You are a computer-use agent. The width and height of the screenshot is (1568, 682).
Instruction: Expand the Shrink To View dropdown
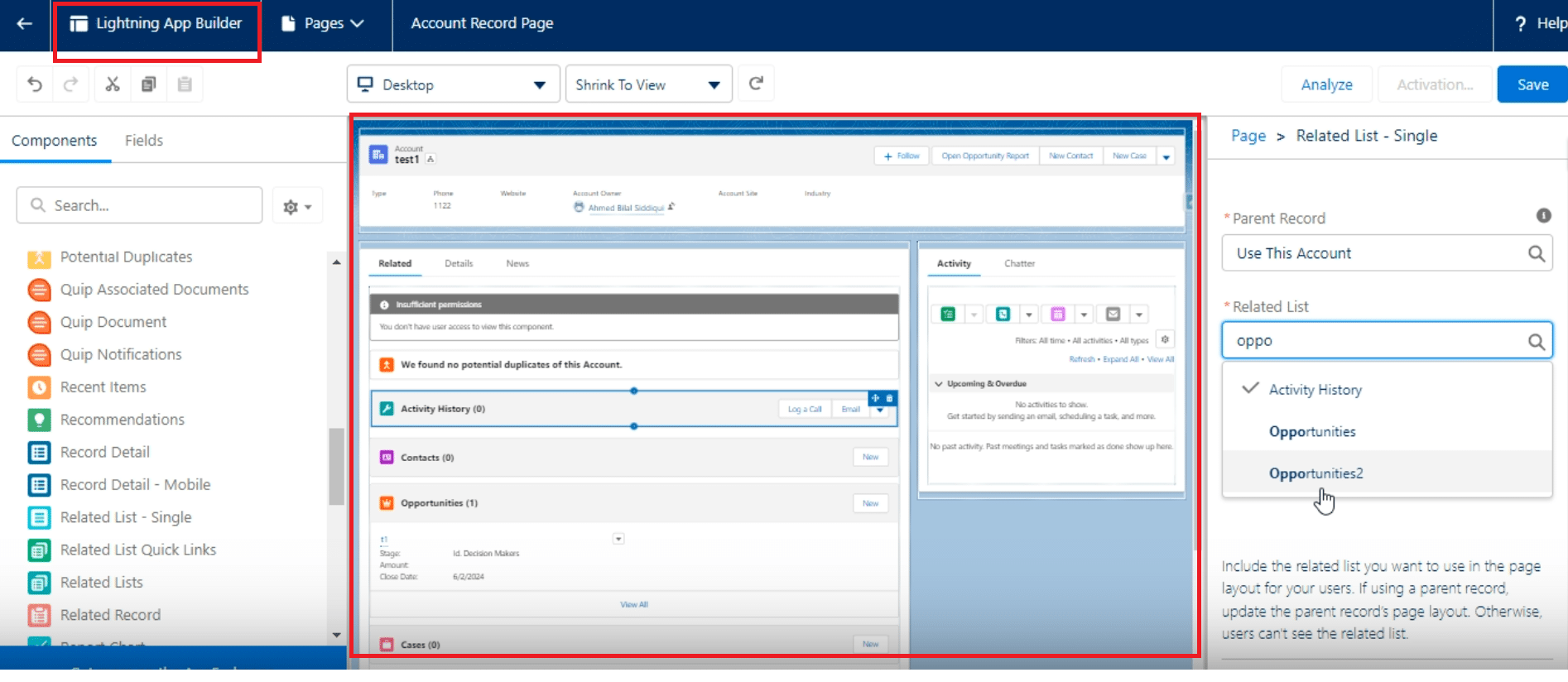648,84
